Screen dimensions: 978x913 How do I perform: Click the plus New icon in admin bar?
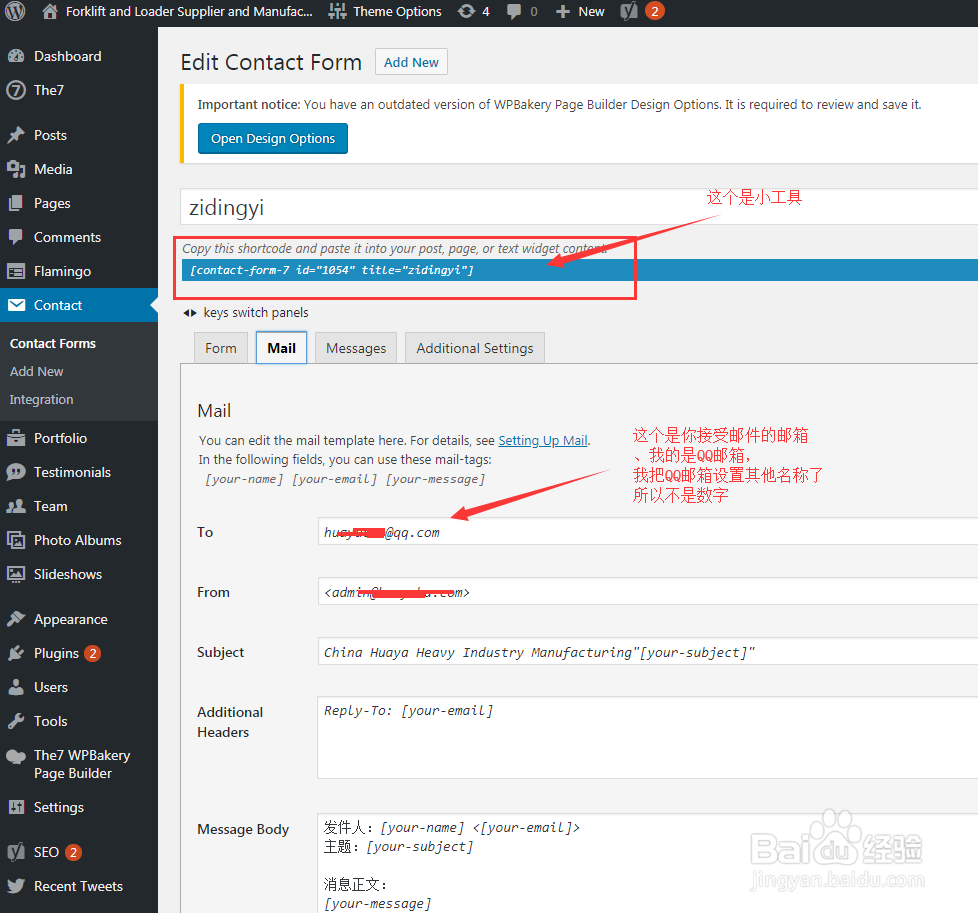[563, 11]
